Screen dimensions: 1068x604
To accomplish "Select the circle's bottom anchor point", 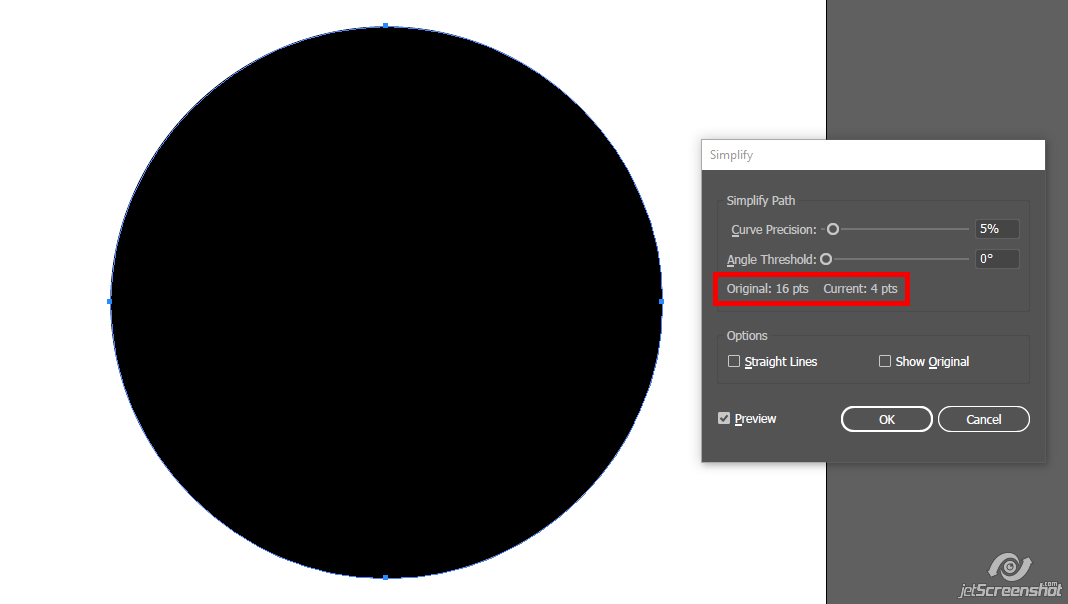I will click(x=386, y=577).
